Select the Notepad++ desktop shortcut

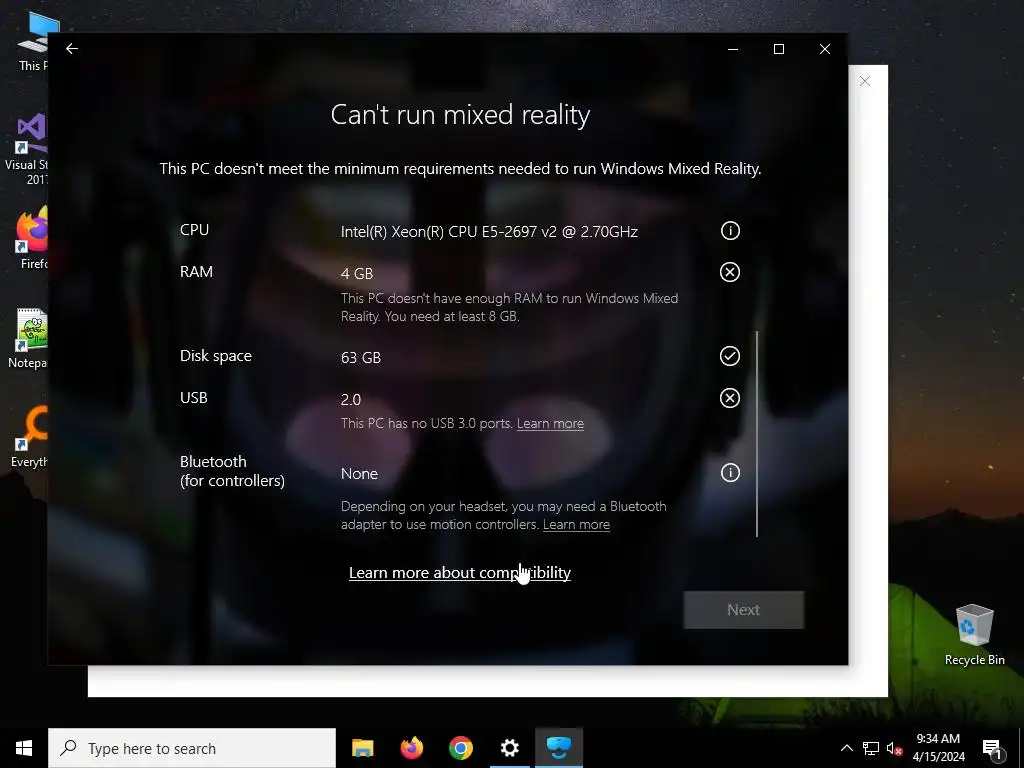[29, 338]
